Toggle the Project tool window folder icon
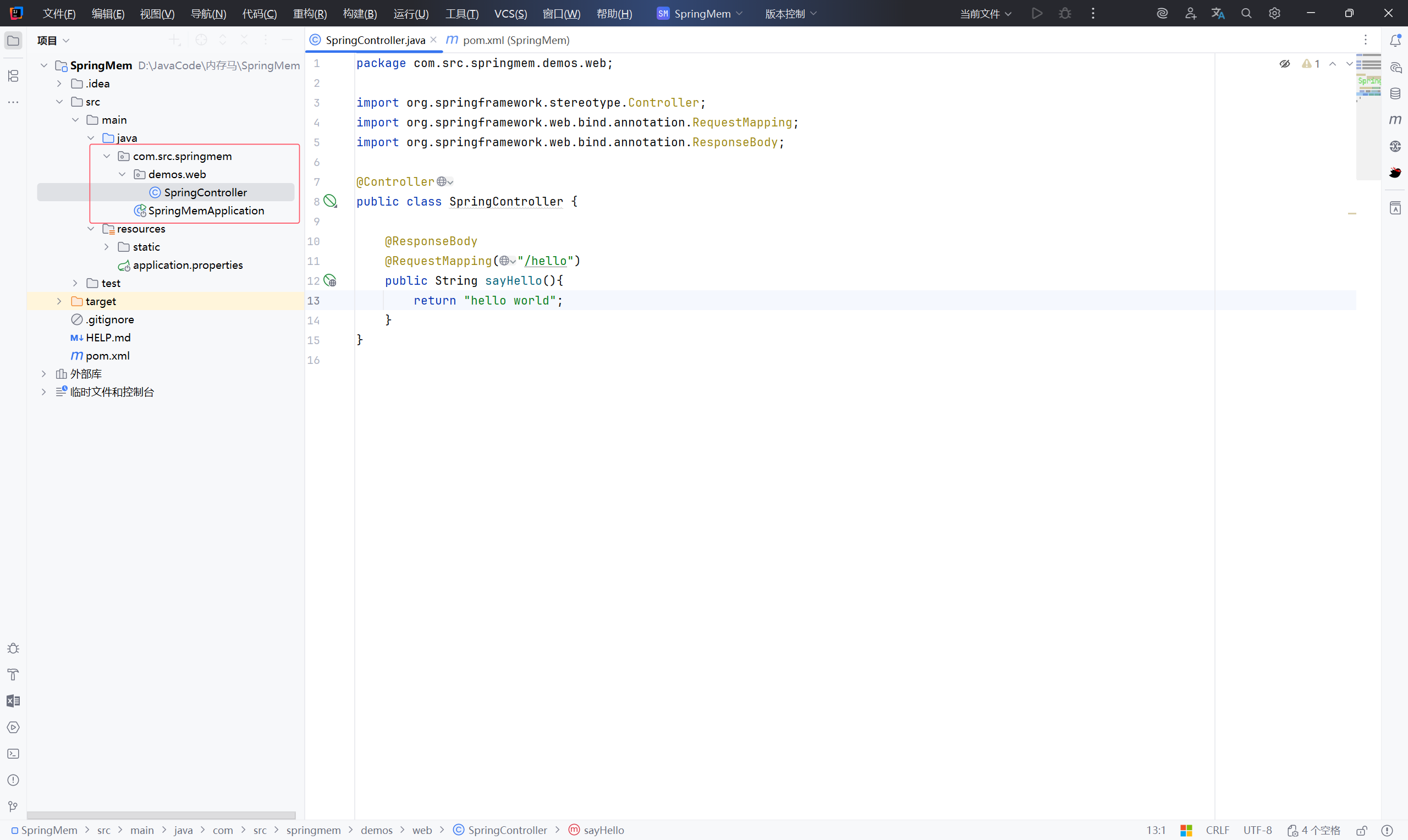This screenshot has height=840, width=1408. (13, 41)
